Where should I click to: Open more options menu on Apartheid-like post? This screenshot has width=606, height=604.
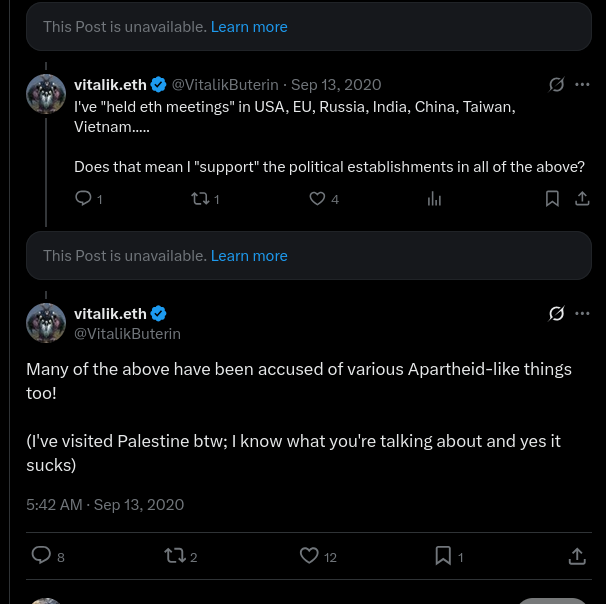click(x=582, y=313)
